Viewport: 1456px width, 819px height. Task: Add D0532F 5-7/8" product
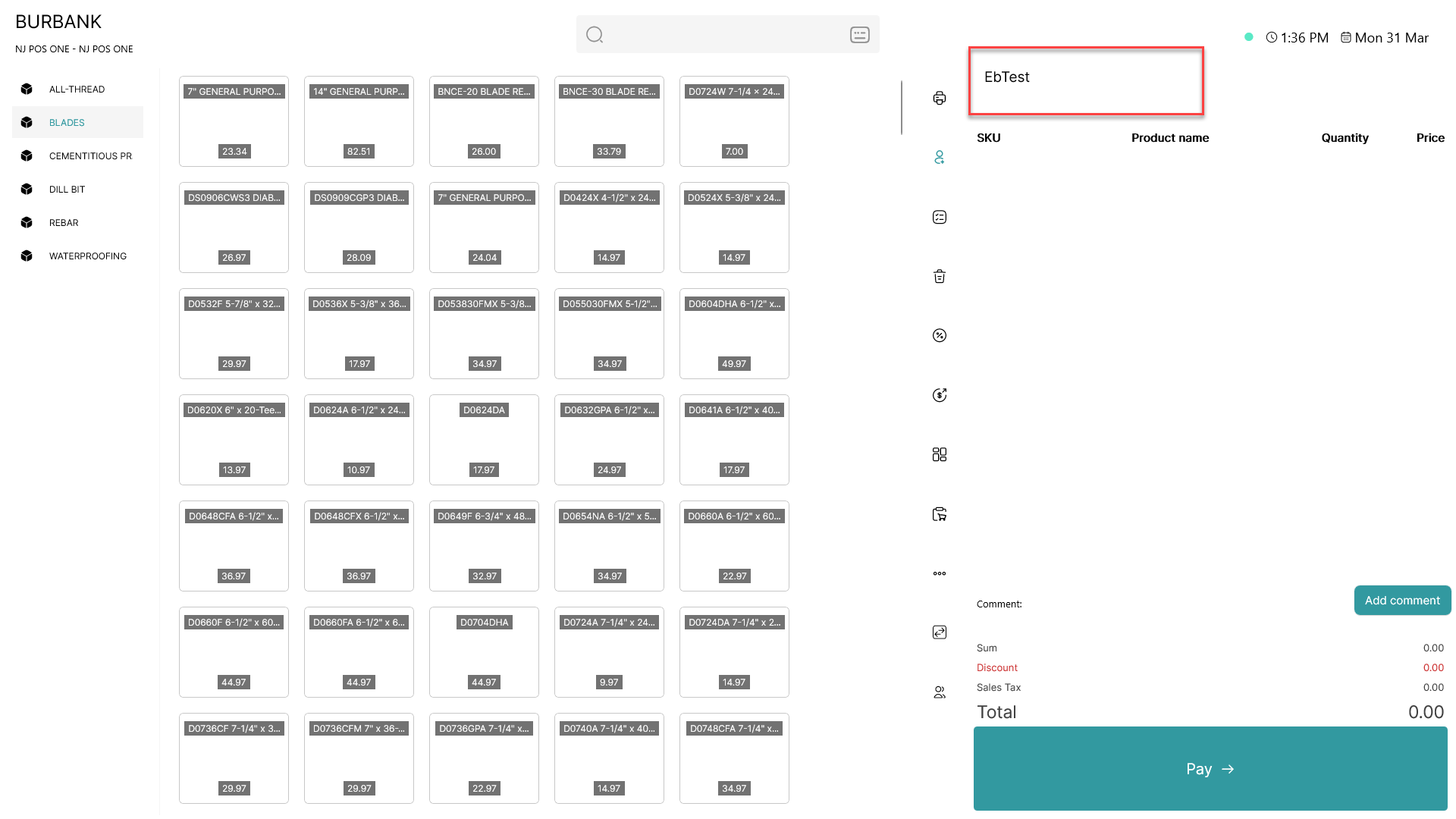234,334
